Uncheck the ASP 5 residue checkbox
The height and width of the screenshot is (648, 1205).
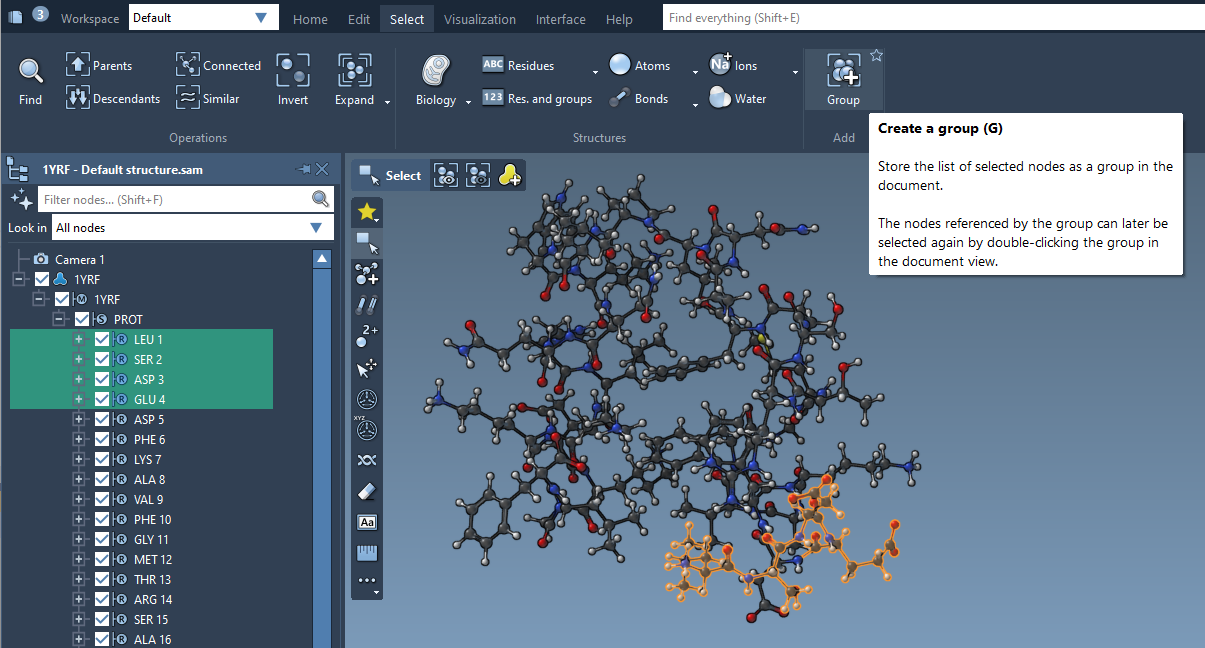102,420
